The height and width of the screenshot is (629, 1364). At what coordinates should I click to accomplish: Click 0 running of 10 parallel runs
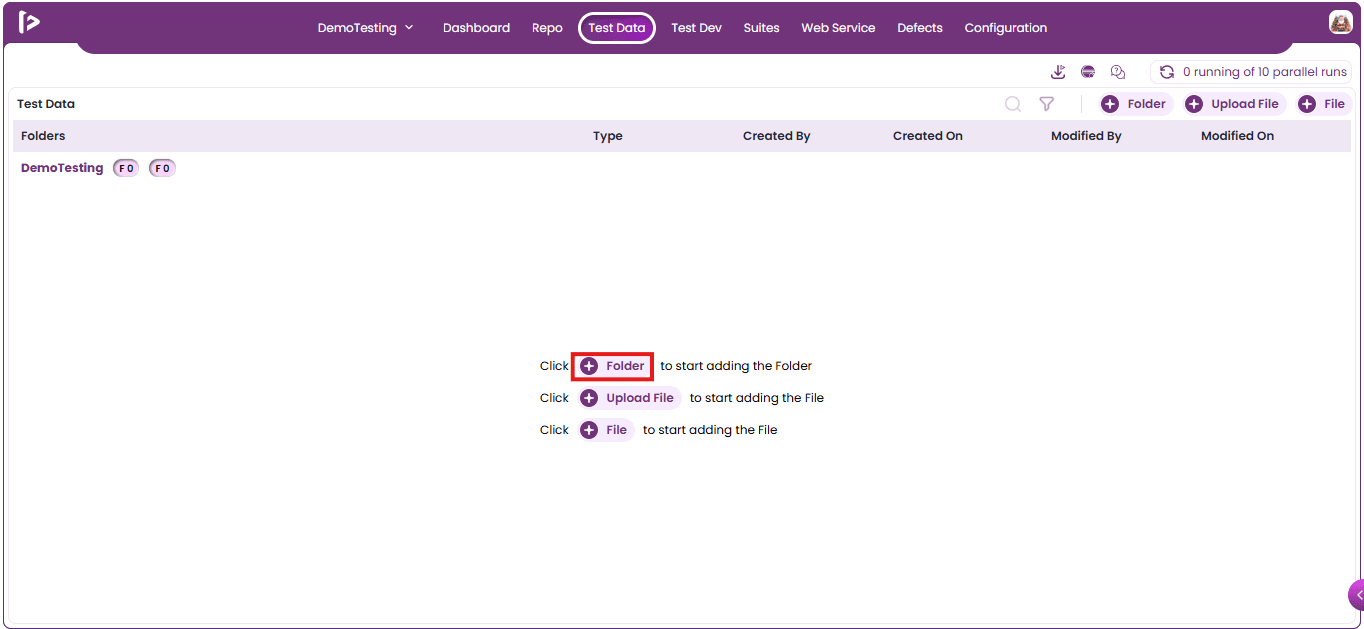(1251, 72)
